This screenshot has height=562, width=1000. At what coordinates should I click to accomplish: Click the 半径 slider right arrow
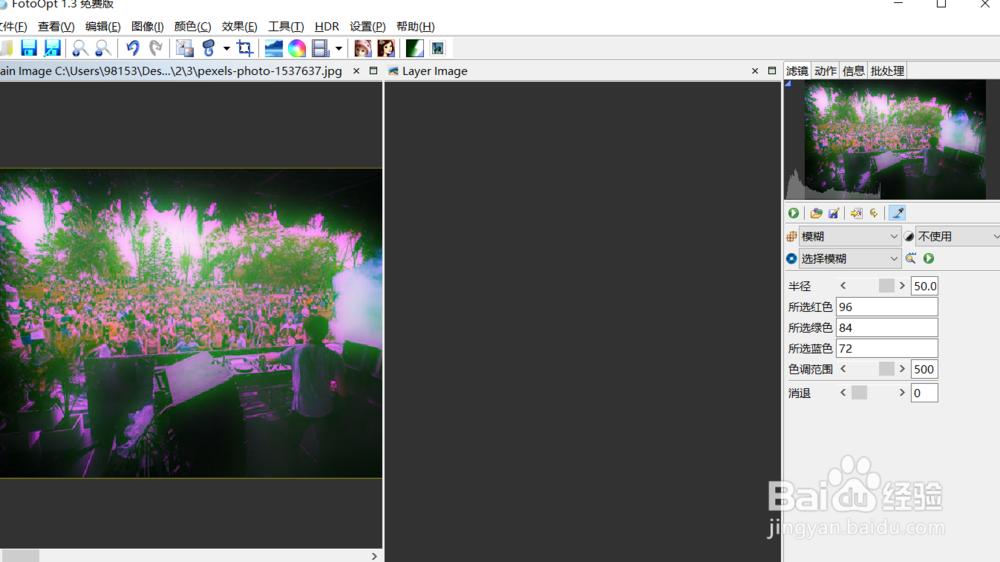coord(902,286)
